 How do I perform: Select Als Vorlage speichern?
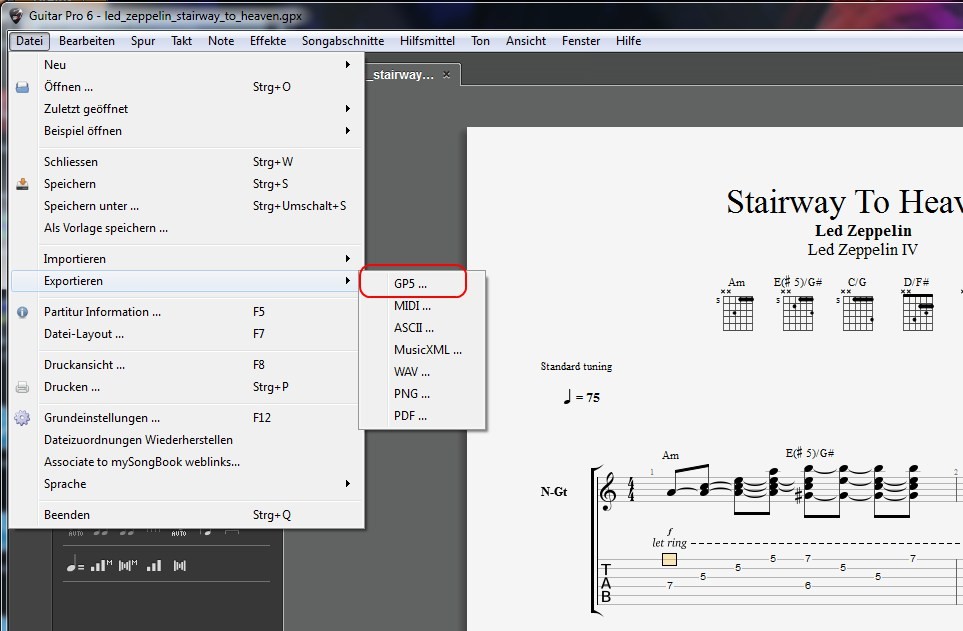184,228
